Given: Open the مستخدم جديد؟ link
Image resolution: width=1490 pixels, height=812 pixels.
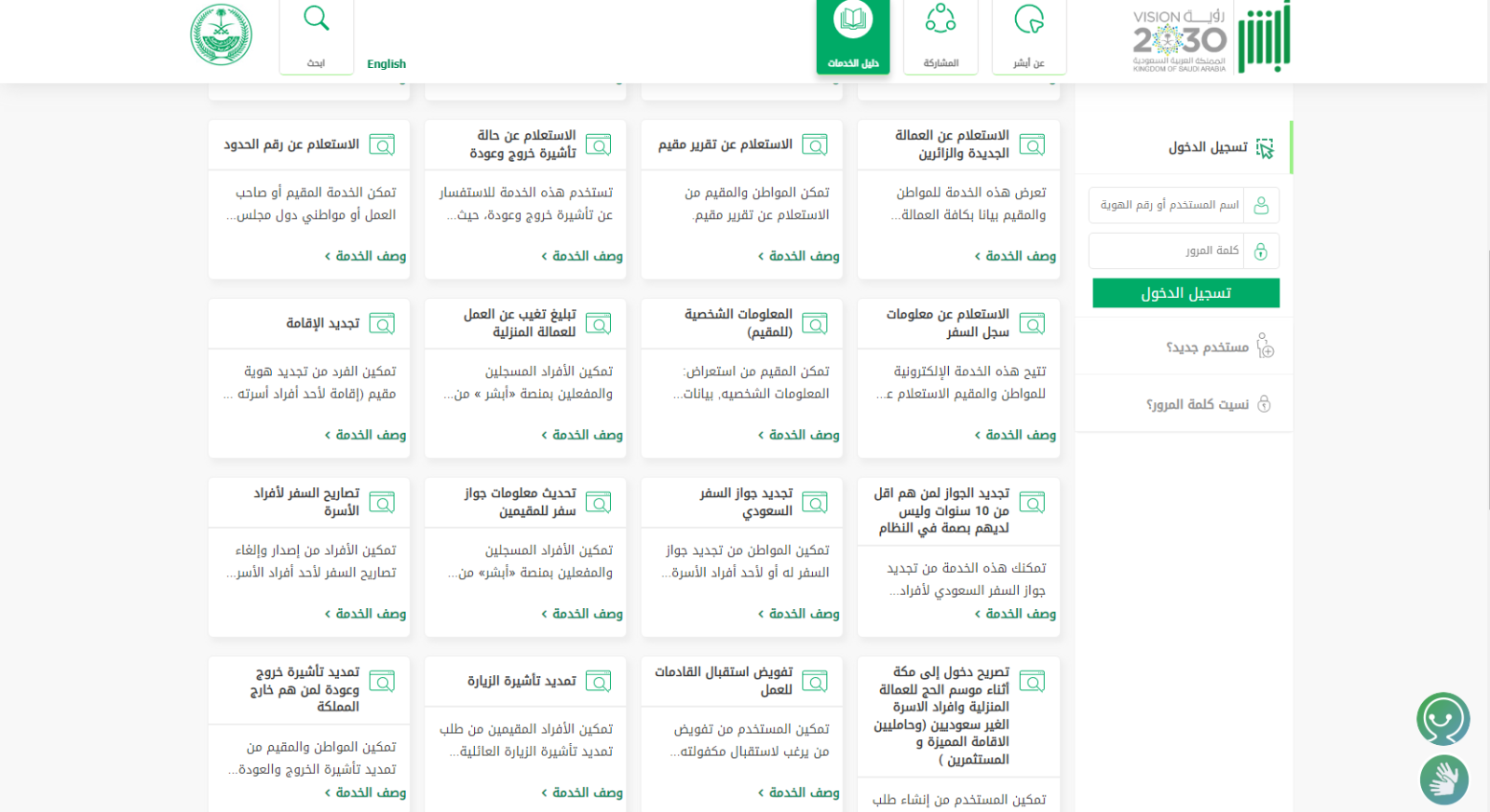Looking at the screenshot, I should pos(1207,347).
